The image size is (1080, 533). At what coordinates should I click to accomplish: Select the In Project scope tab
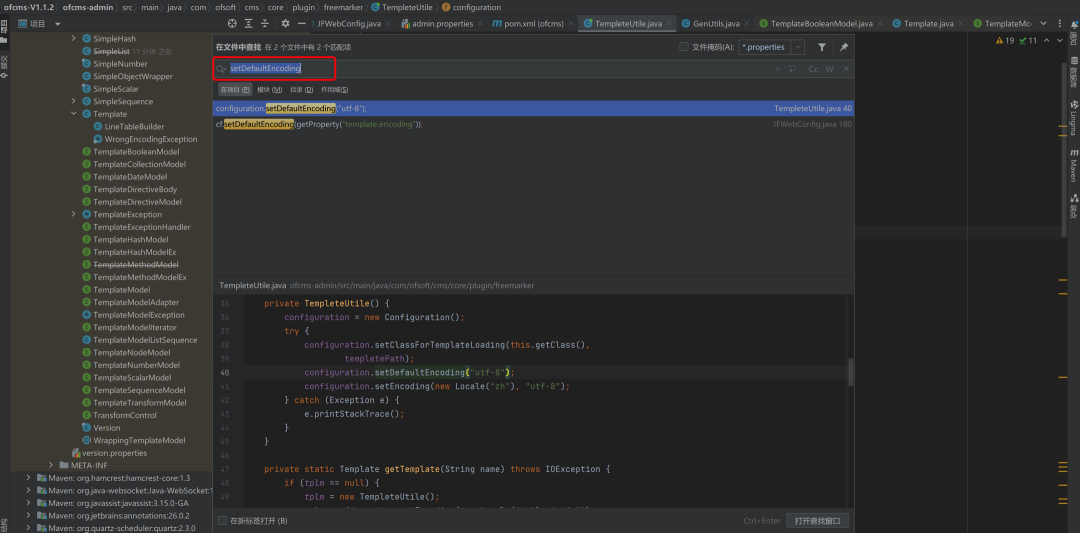[235, 90]
